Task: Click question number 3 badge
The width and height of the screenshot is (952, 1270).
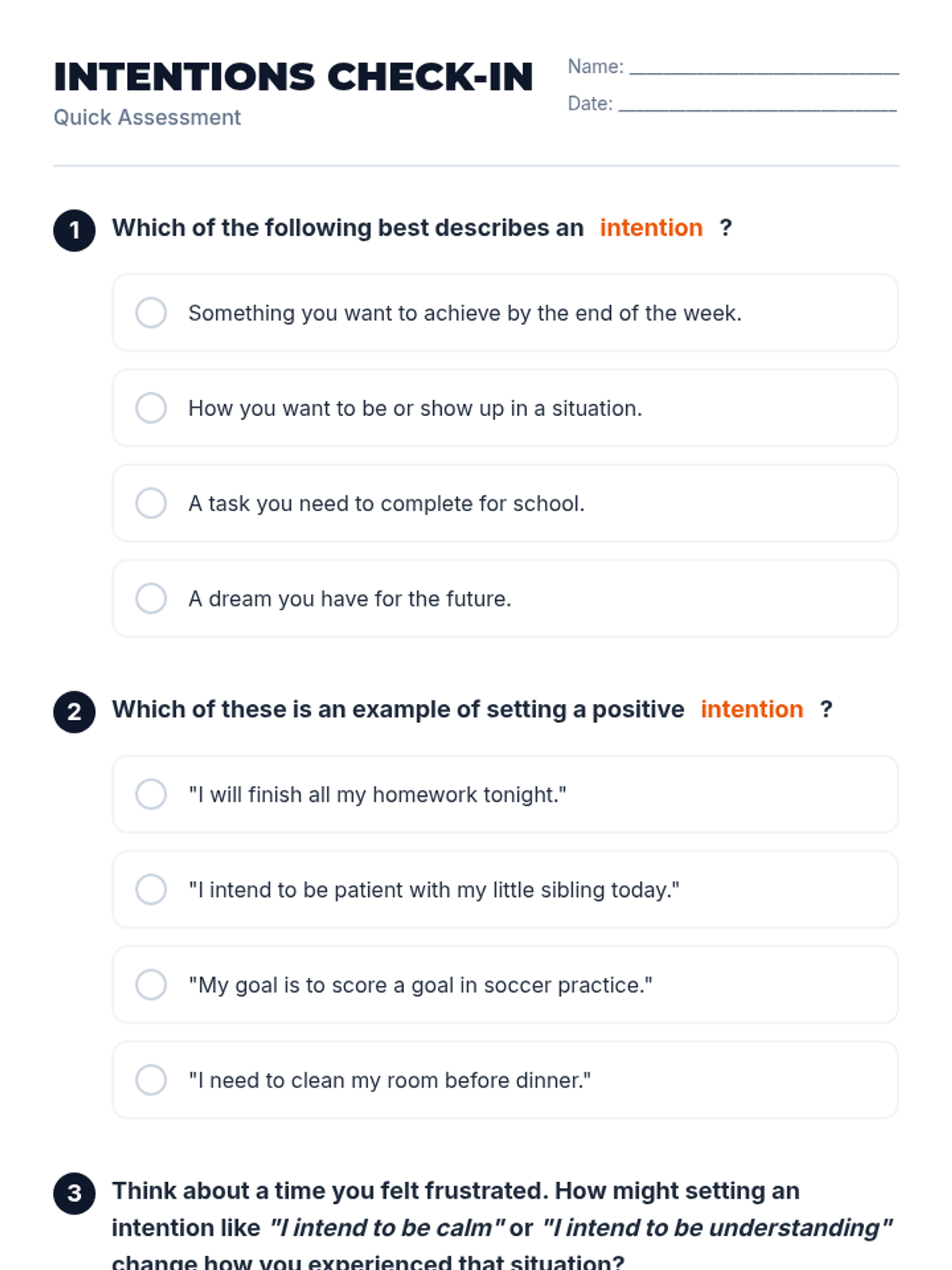Action: tap(75, 1193)
